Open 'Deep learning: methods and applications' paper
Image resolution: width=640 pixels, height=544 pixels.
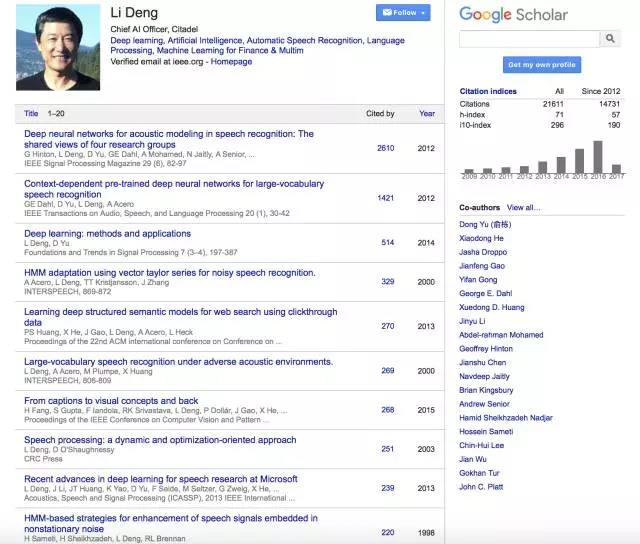coord(107,233)
